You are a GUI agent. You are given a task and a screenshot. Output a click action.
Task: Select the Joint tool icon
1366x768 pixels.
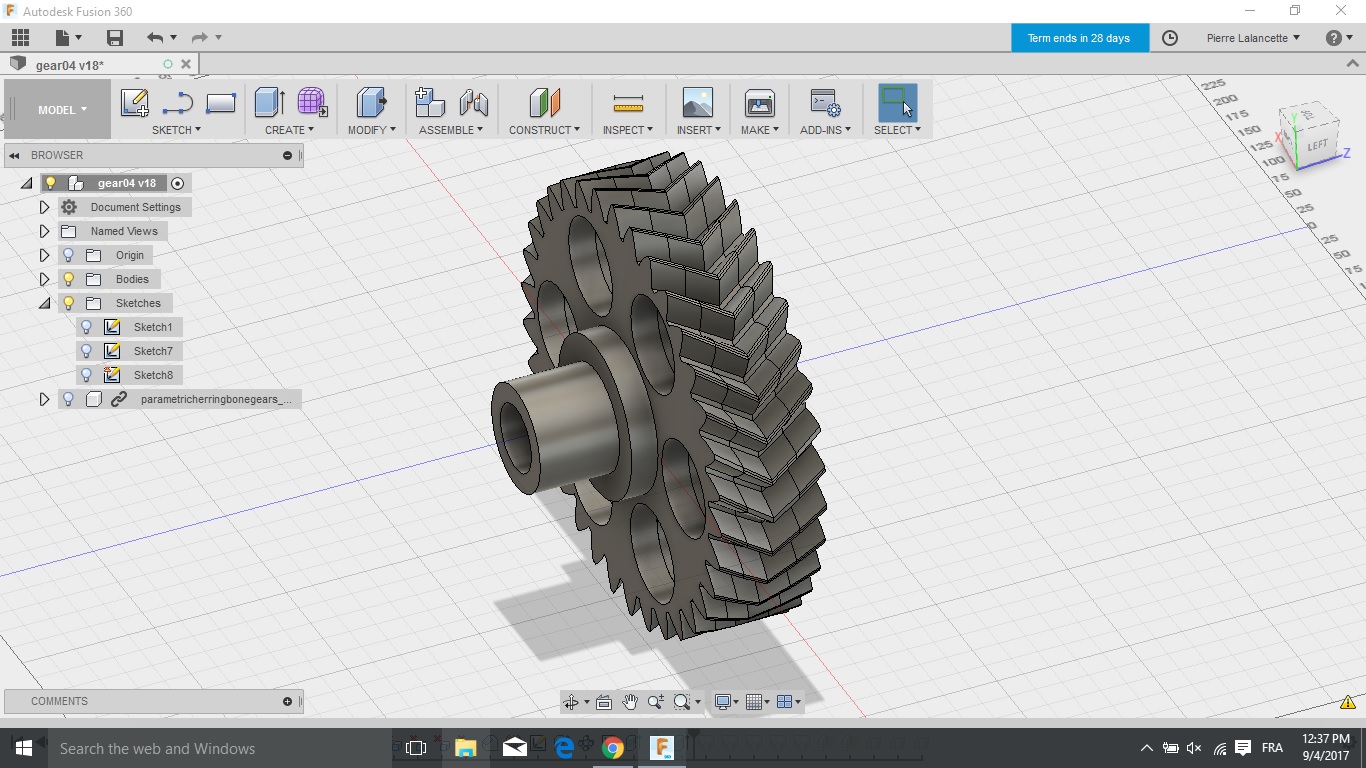(474, 102)
